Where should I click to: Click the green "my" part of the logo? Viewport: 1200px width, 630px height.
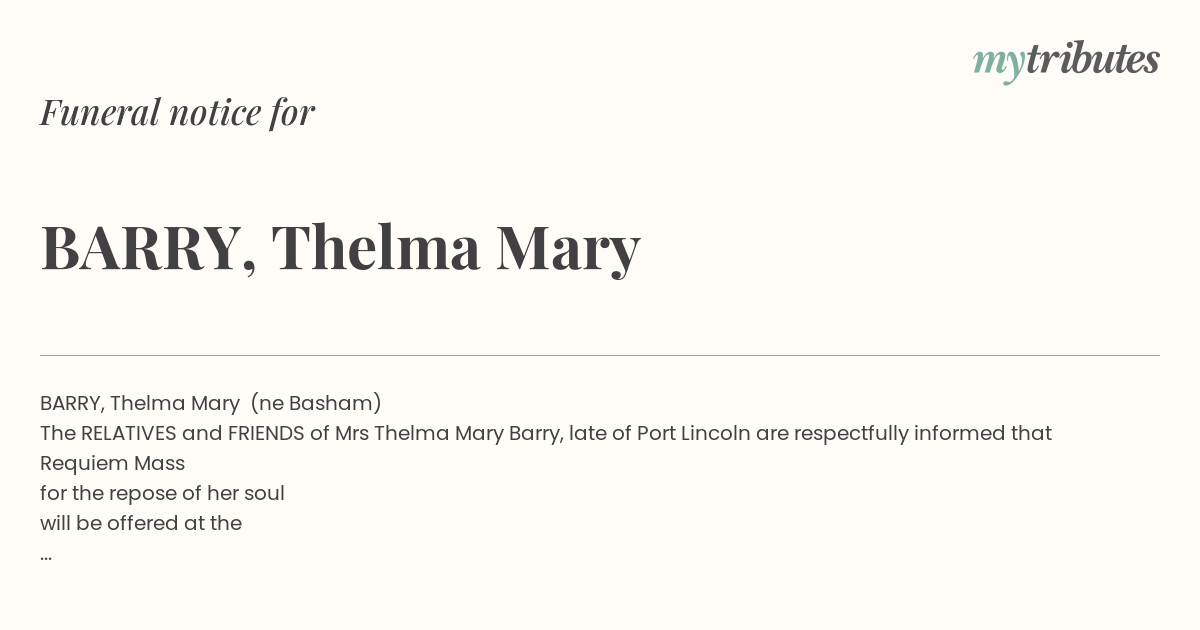coord(998,62)
